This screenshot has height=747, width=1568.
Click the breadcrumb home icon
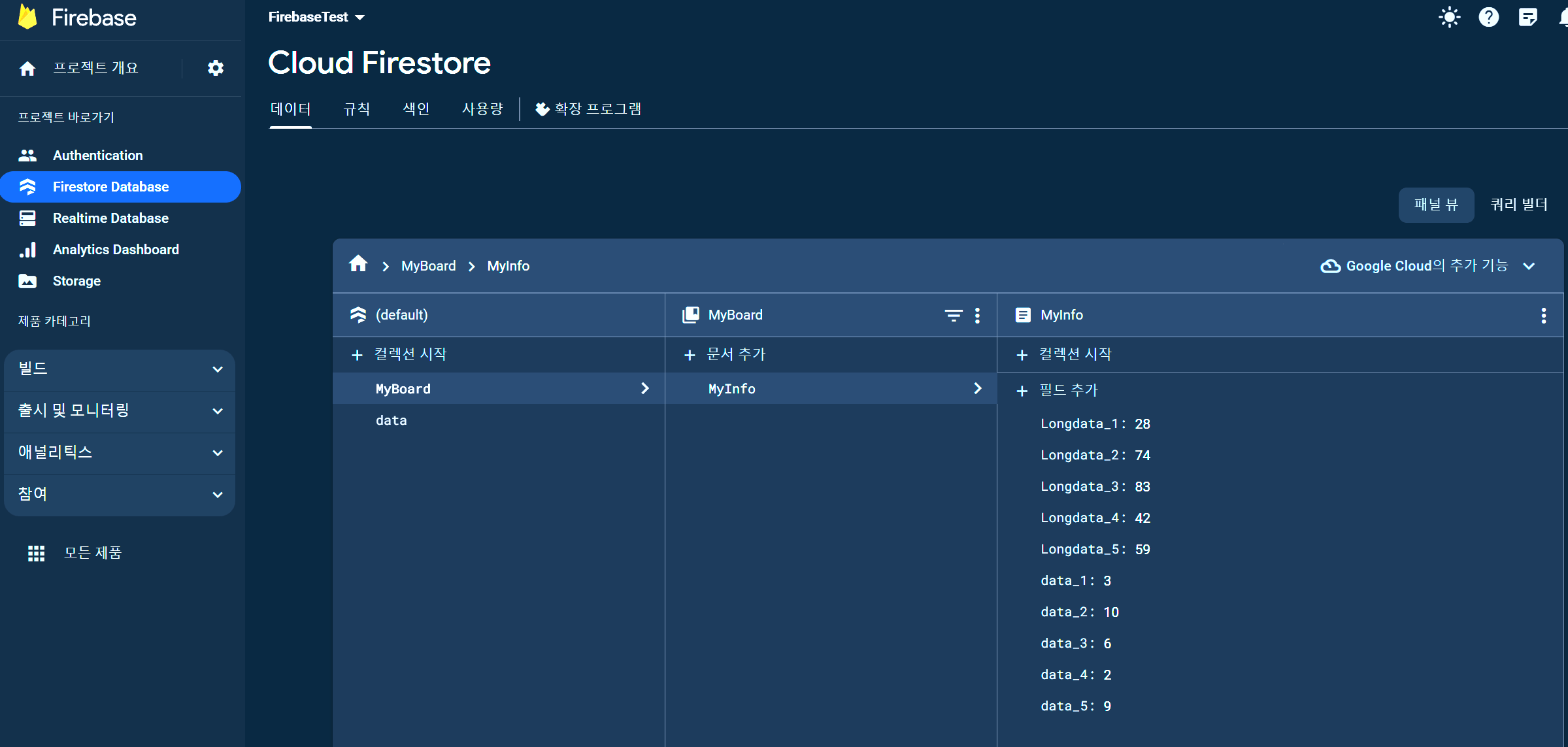358,264
